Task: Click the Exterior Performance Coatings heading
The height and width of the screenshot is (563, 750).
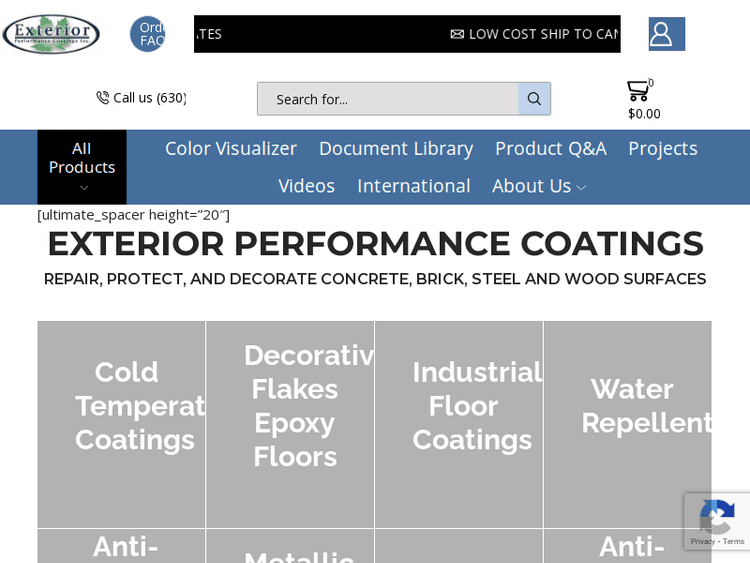Action: 375,243
